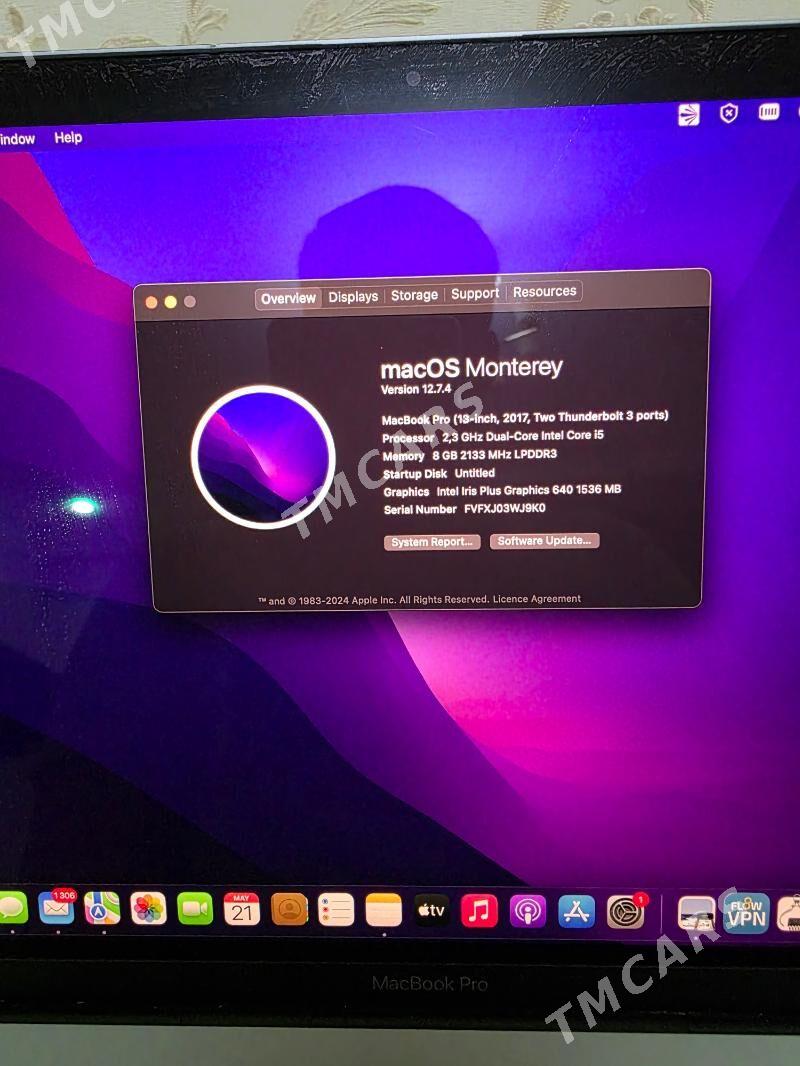Open the Notes app icon
This screenshot has width=800, height=1066.
pyautogui.click(x=384, y=910)
